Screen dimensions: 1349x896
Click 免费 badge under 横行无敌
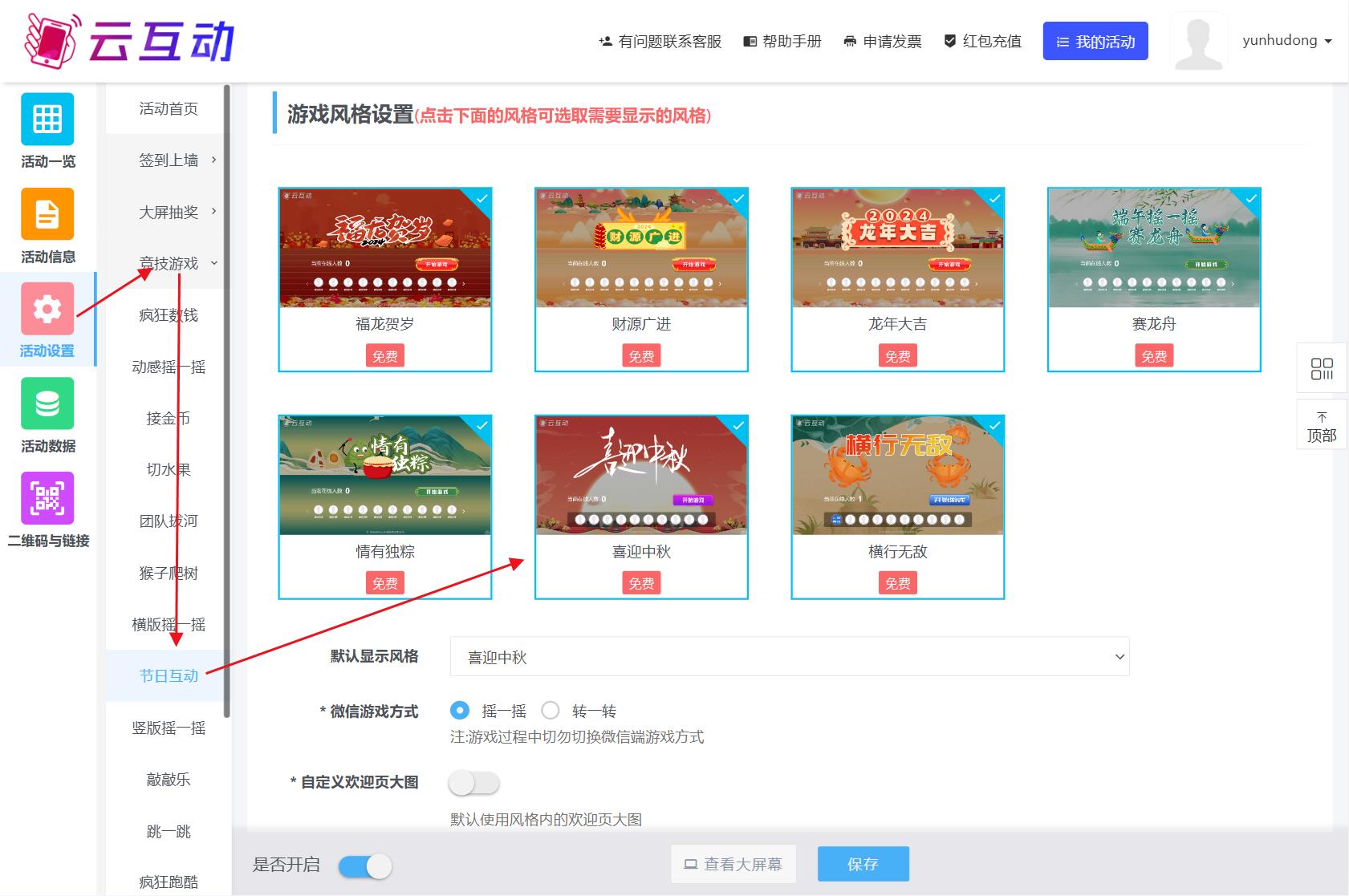point(897,583)
